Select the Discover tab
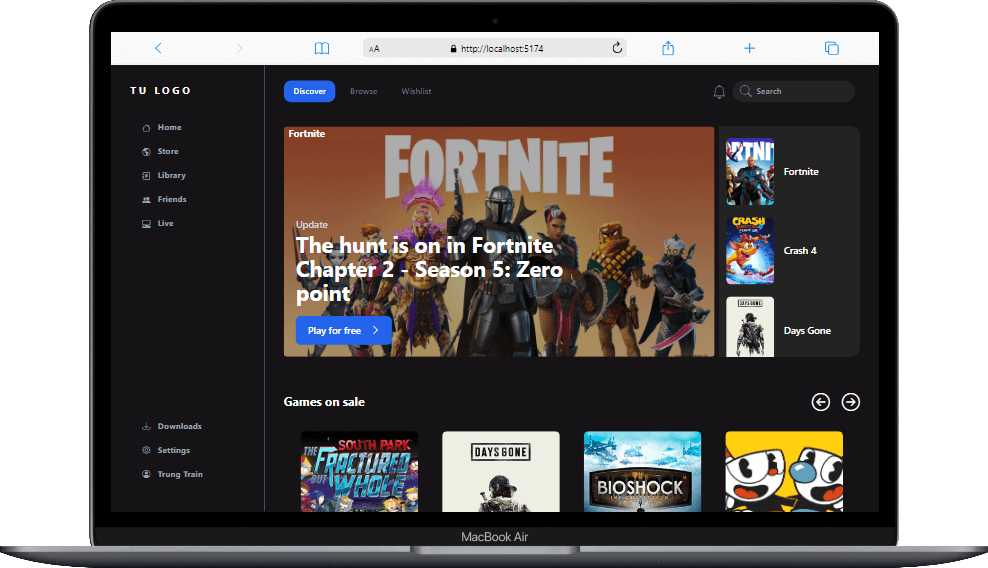Image resolution: width=988 pixels, height=568 pixels. [x=309, y=91]
